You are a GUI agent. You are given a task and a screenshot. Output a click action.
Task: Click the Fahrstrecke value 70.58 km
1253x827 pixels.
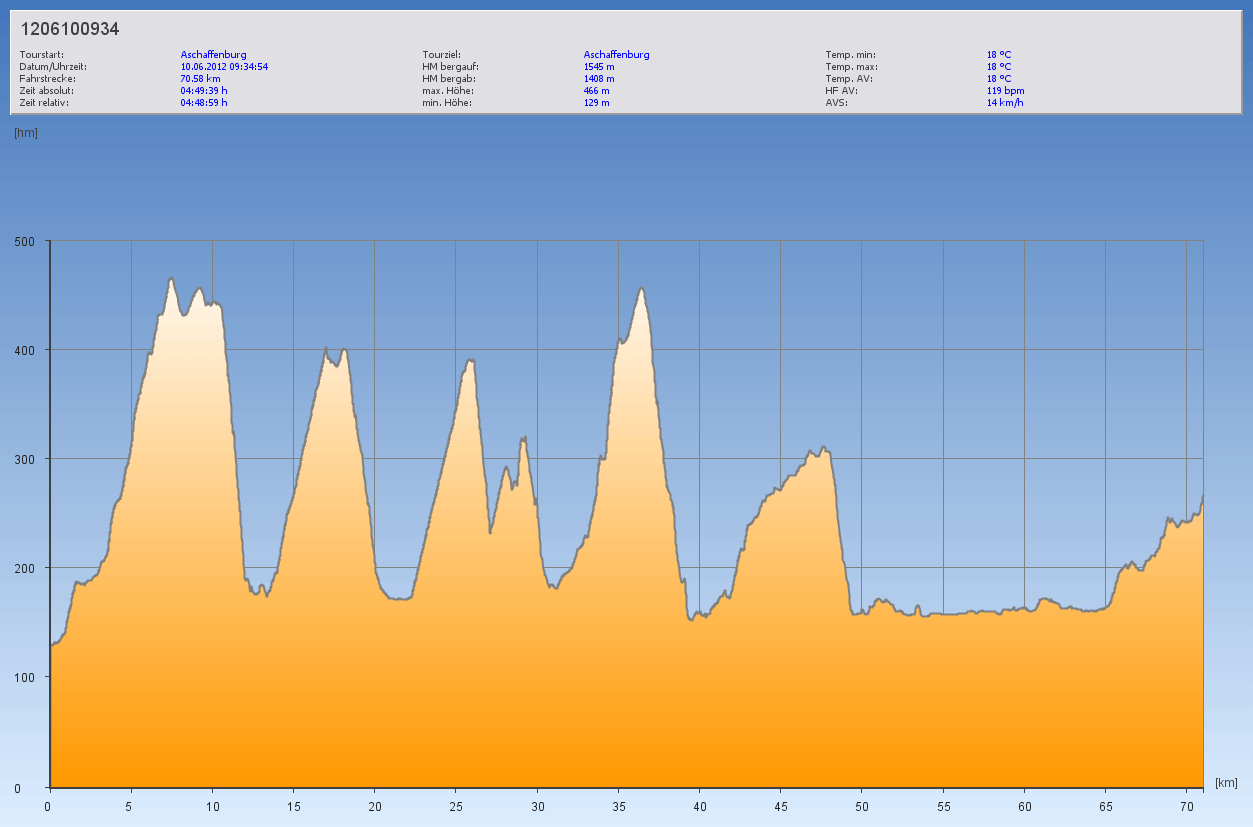click(200, 78)
